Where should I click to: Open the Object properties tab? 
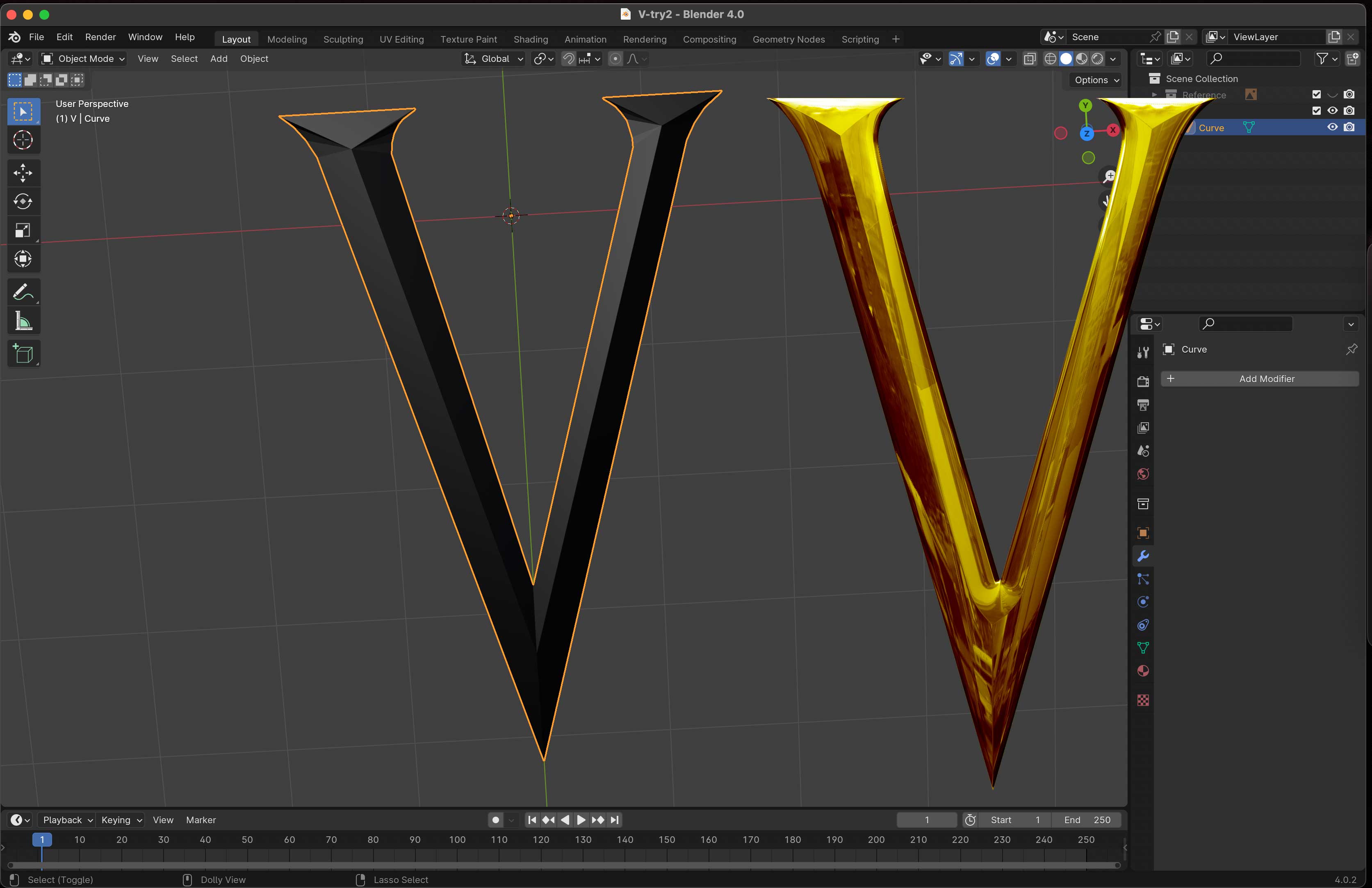pos(1143,533)
